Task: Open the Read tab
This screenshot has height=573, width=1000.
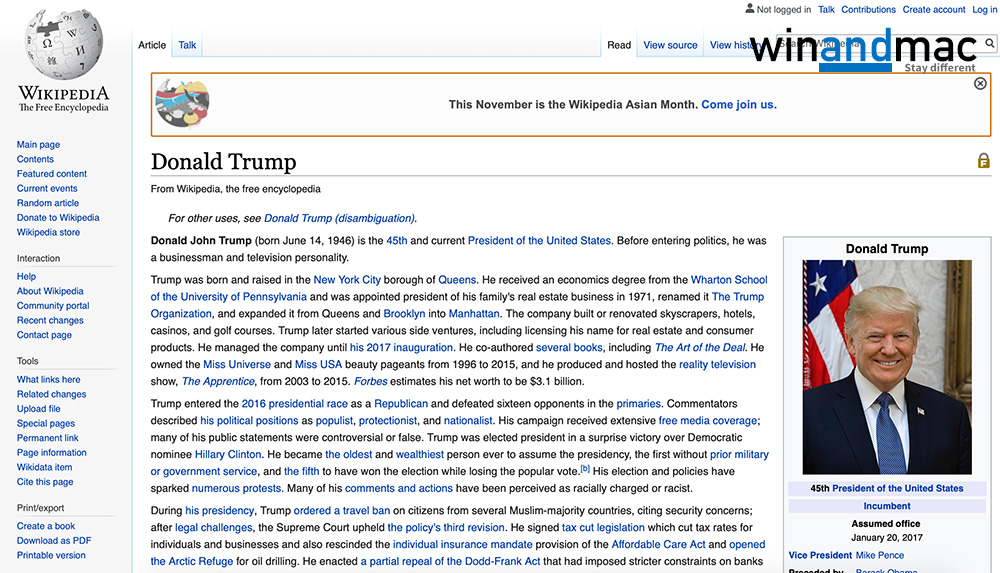Action: point(619,45)
